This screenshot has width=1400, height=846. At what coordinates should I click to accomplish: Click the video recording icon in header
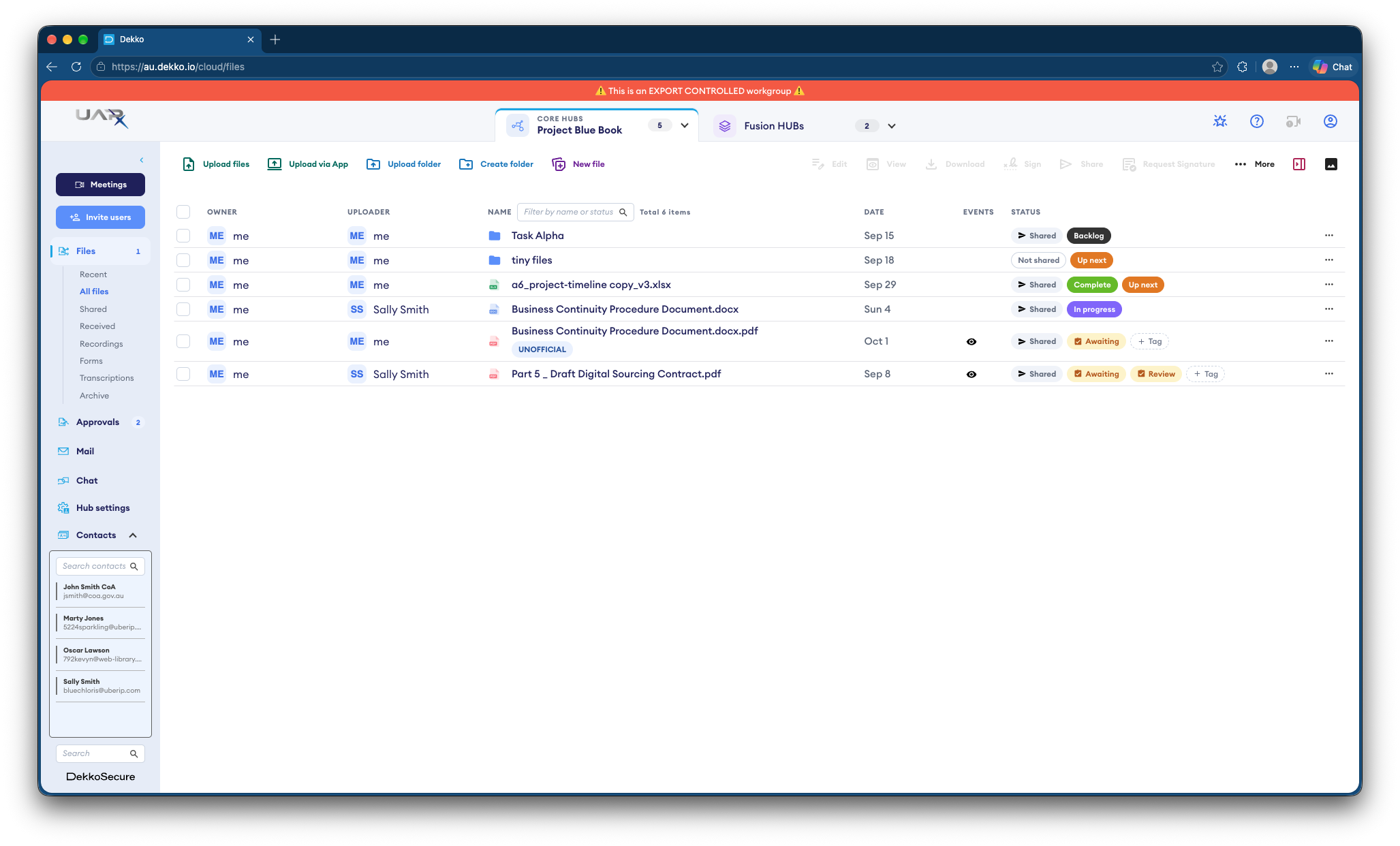[x=1293, y=121]
